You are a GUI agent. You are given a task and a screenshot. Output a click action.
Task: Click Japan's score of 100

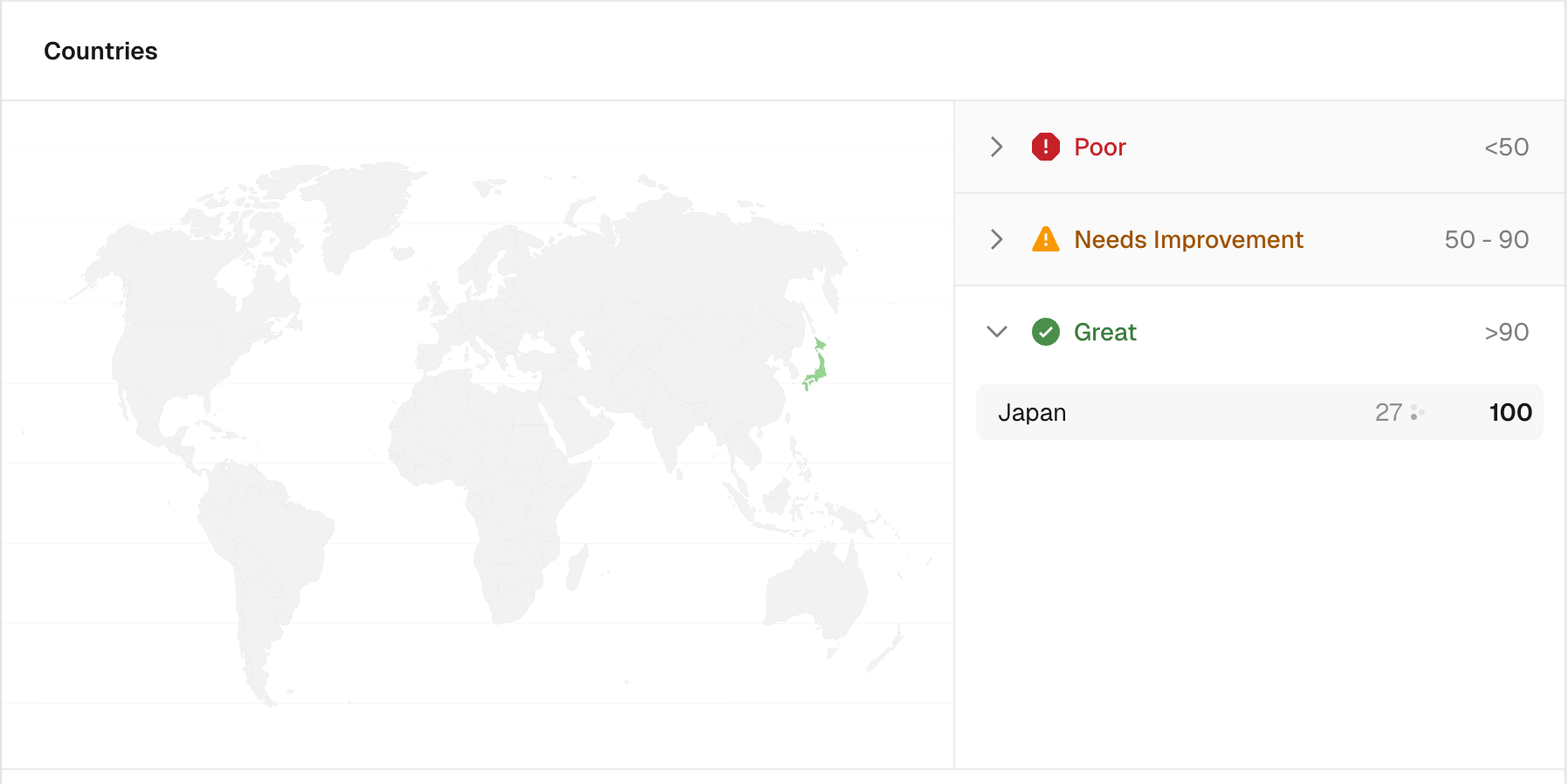1509,412
